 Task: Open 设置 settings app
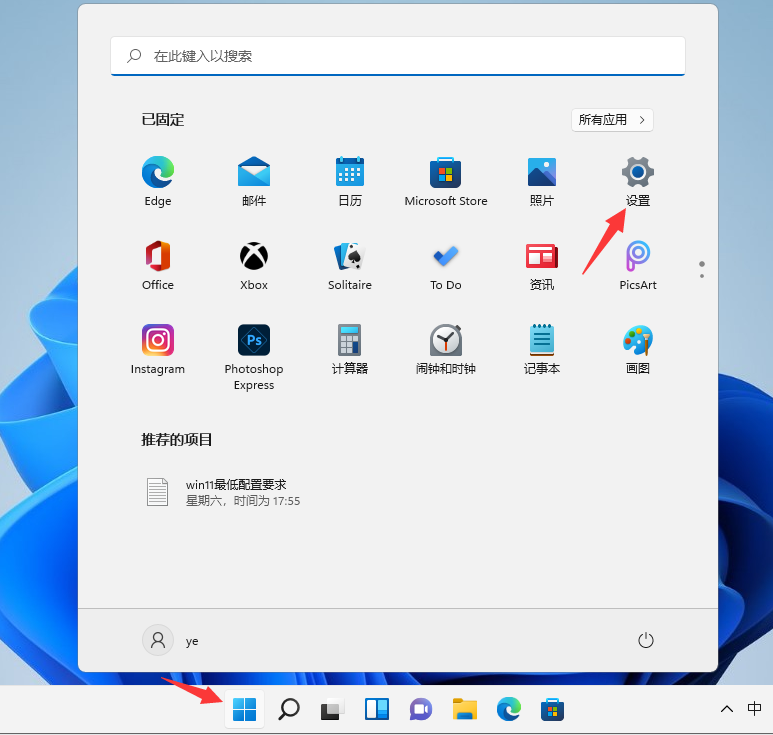[x=637, y=181]
